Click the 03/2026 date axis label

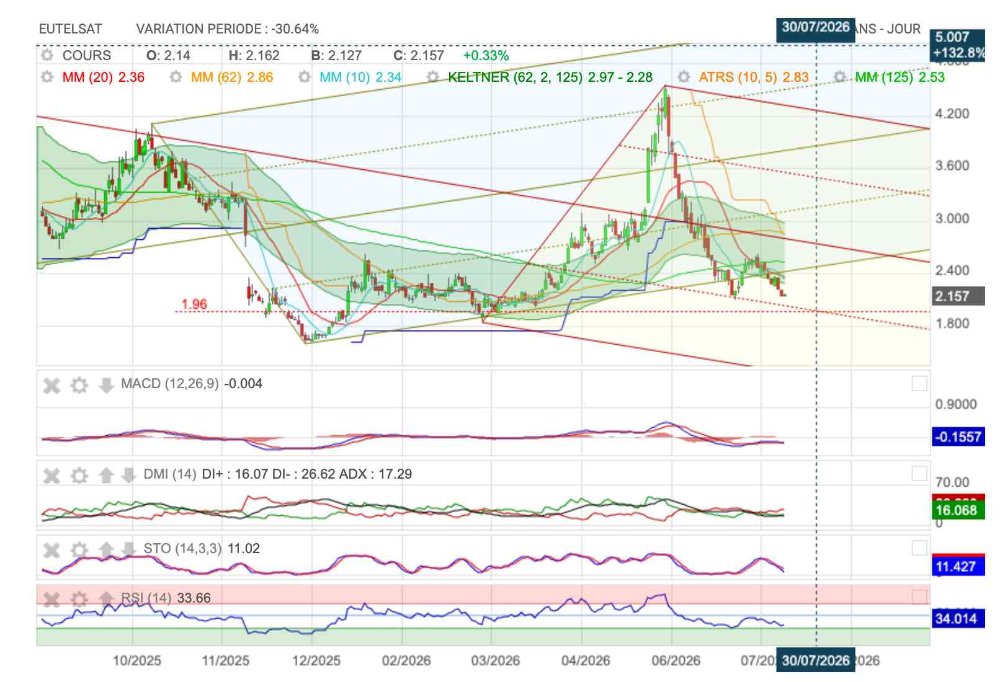[x=495, y=661]
